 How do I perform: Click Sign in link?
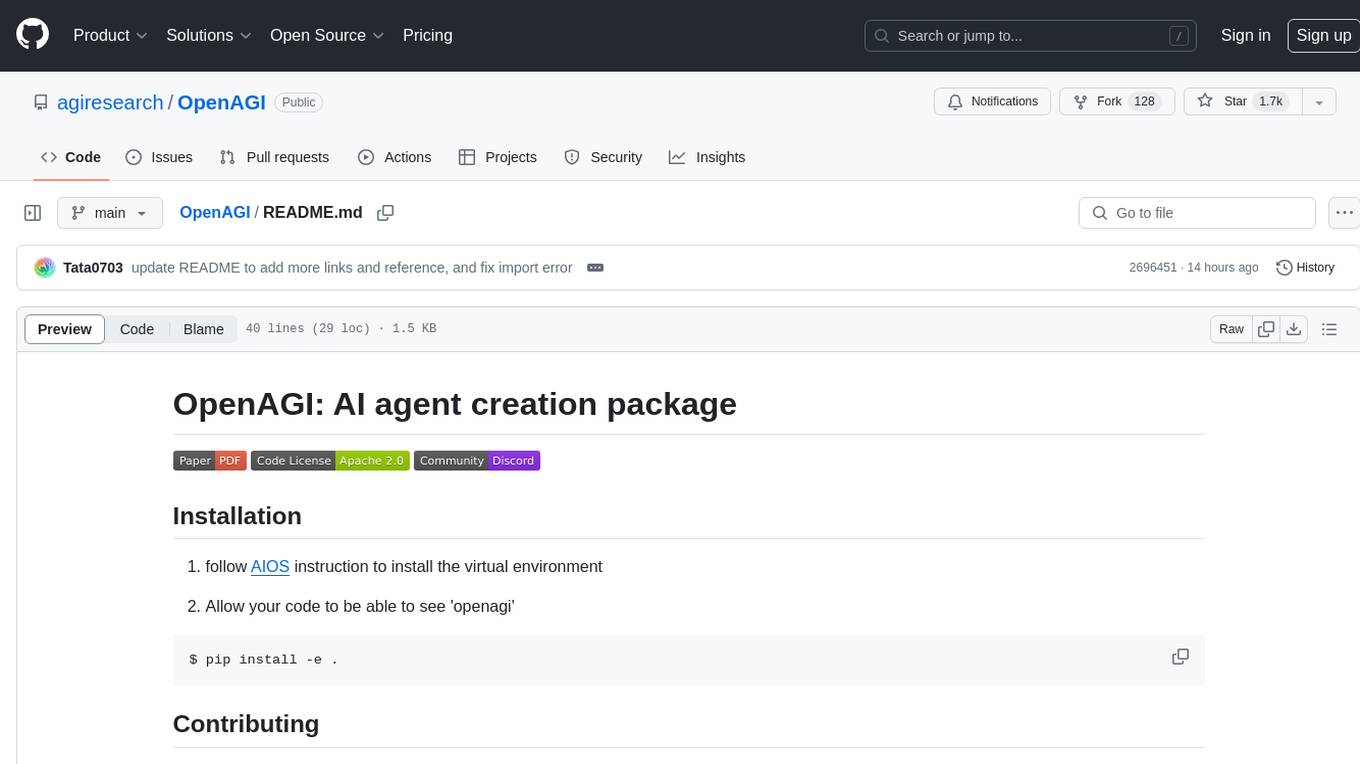(x=1245, y=35)
